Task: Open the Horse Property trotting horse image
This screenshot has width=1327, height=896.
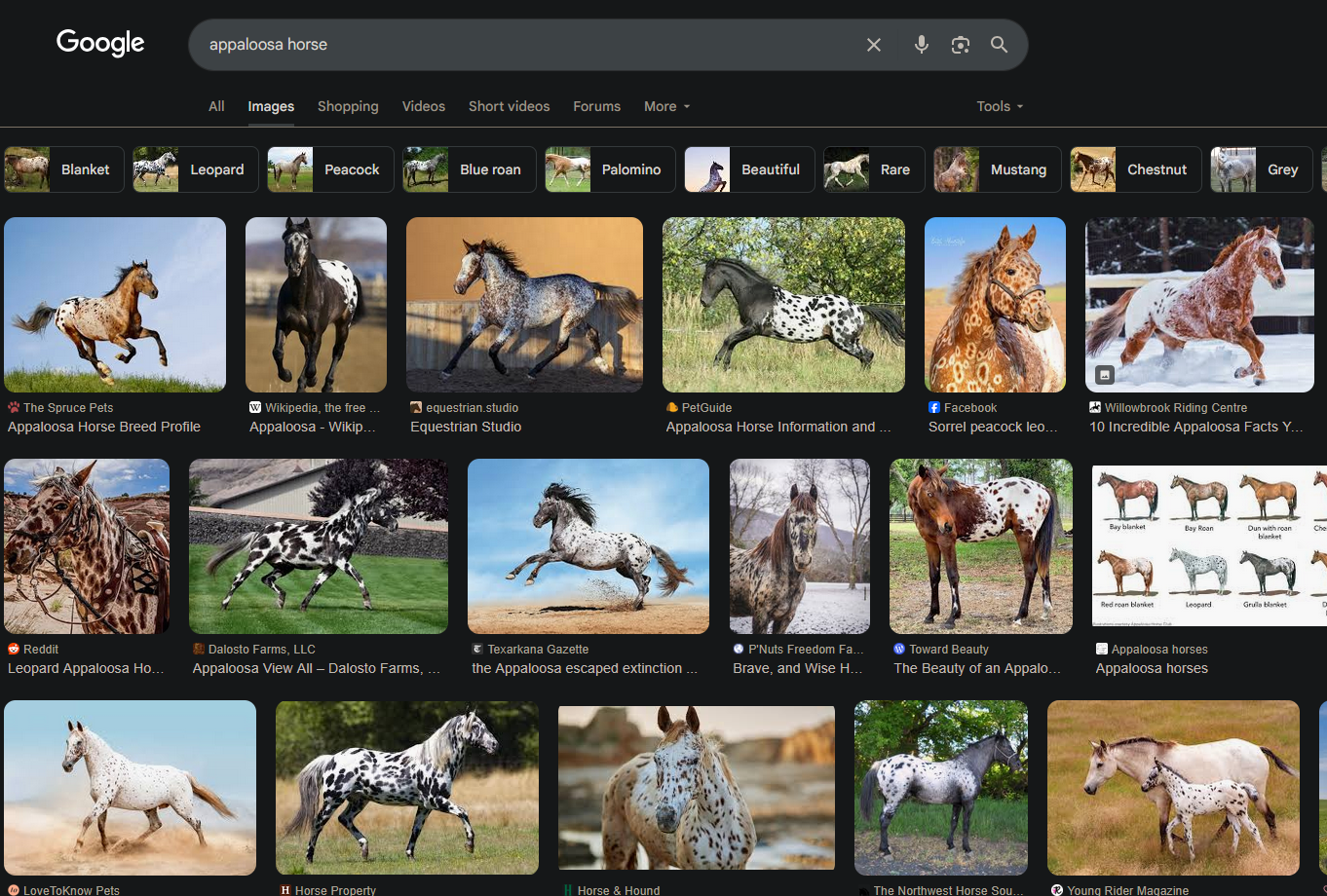Action: pos(407,788)
